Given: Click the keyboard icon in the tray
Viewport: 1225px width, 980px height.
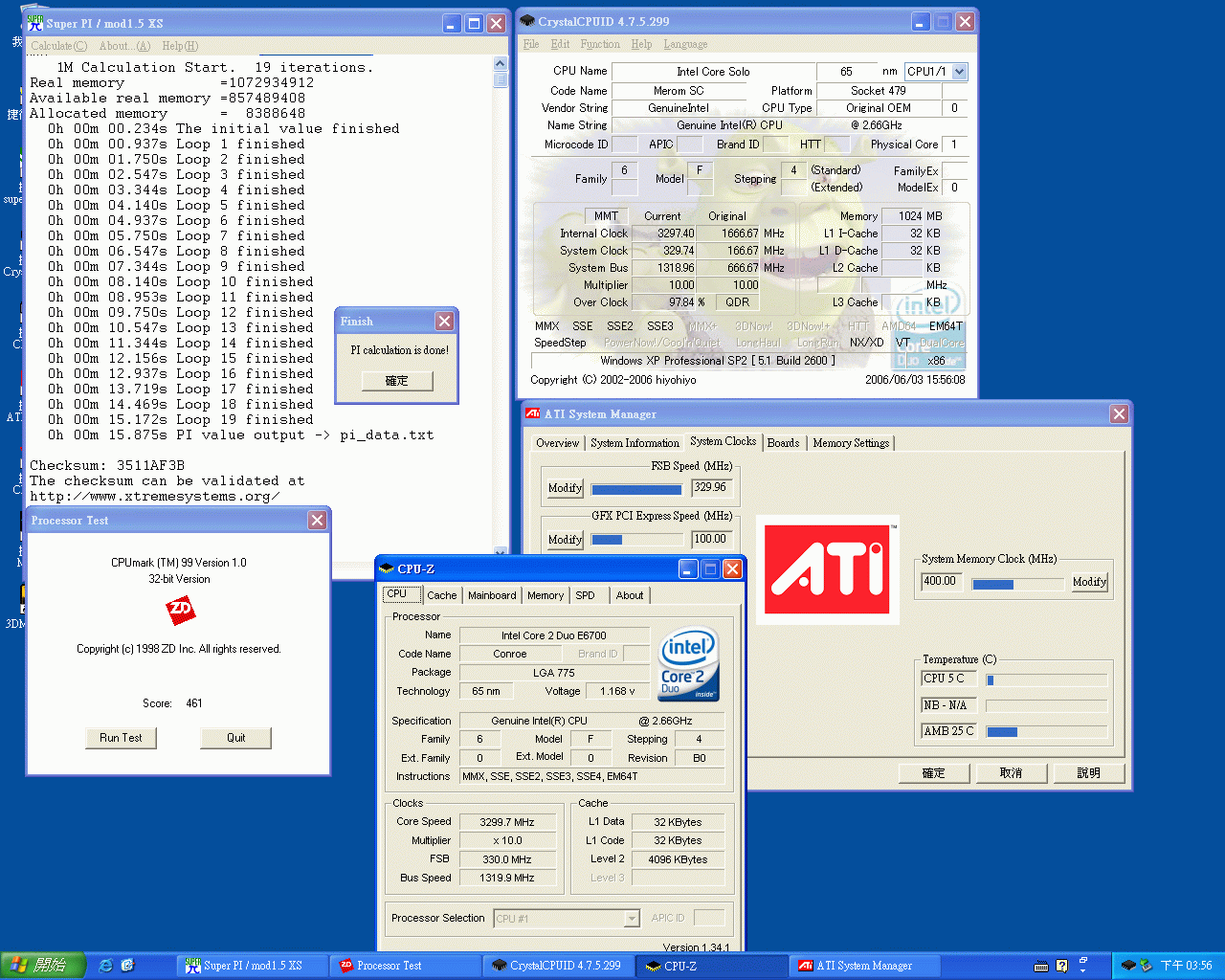Looking at the screenshot, I should pyautogui.click(x=1041, y=966).
